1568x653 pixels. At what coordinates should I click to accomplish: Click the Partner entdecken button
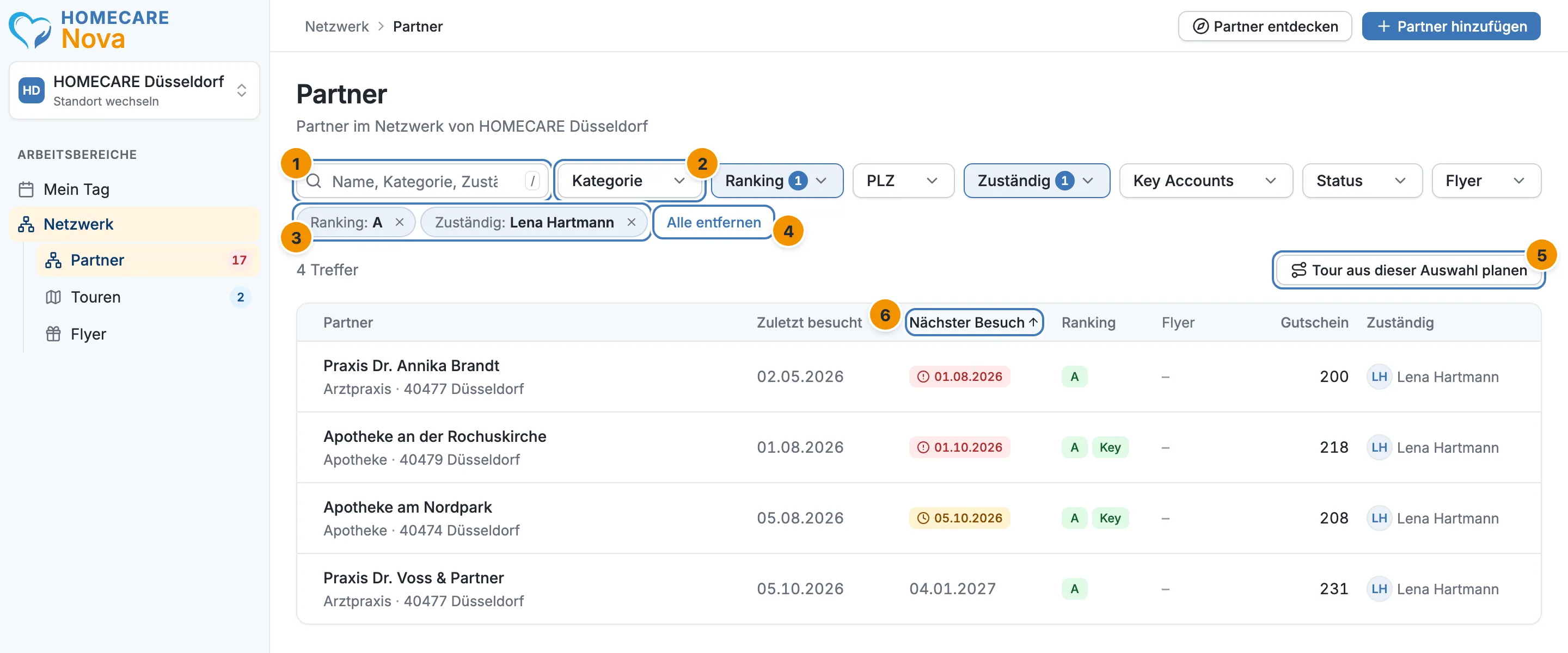tap(1264, 26)
